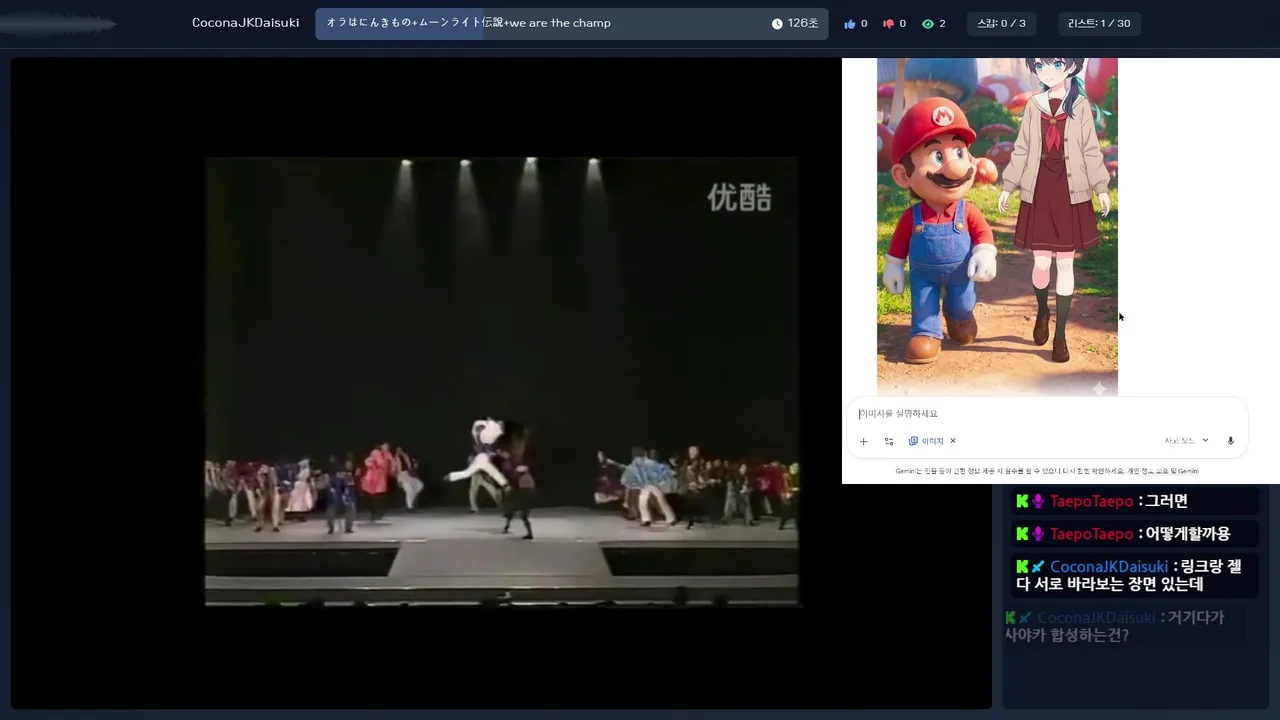Open the 리스트: 1 / 30 playlist button

point(1099,23)
